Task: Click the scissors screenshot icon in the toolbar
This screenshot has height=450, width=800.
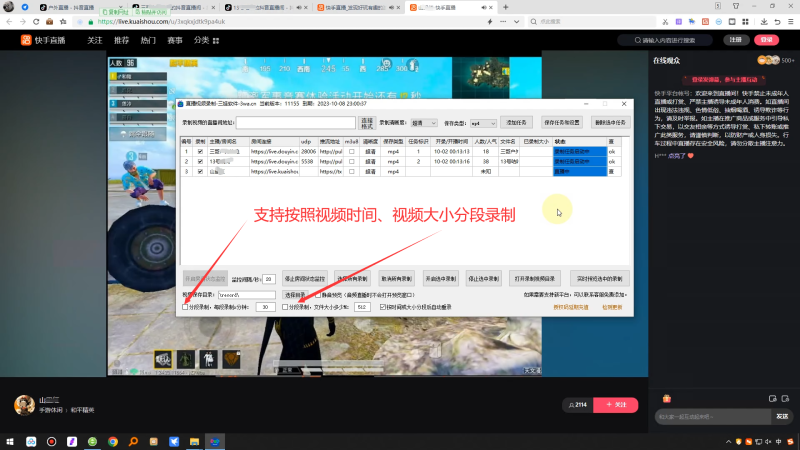Action: [665, 22]
